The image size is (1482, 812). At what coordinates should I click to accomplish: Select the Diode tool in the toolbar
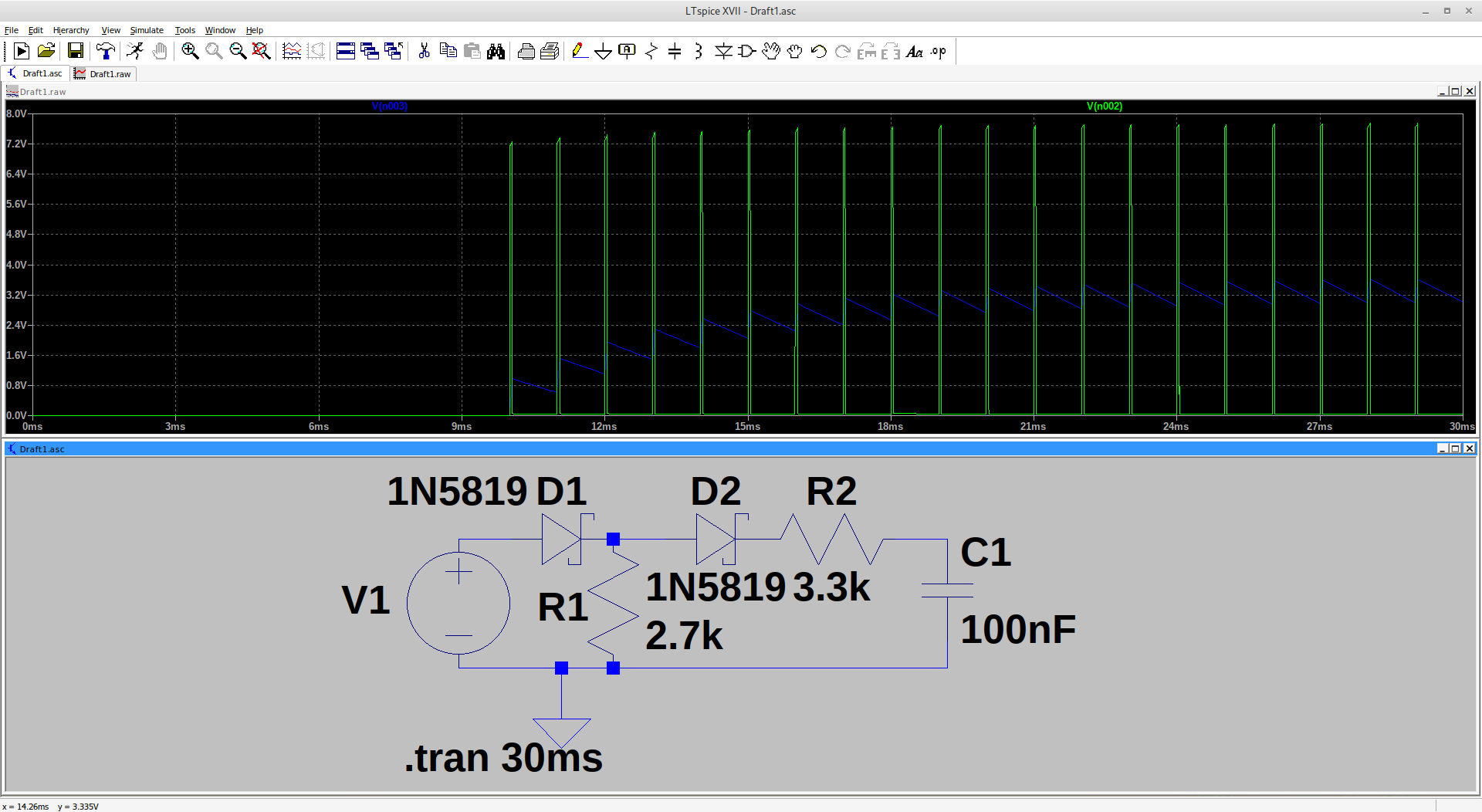pos(722,52)
